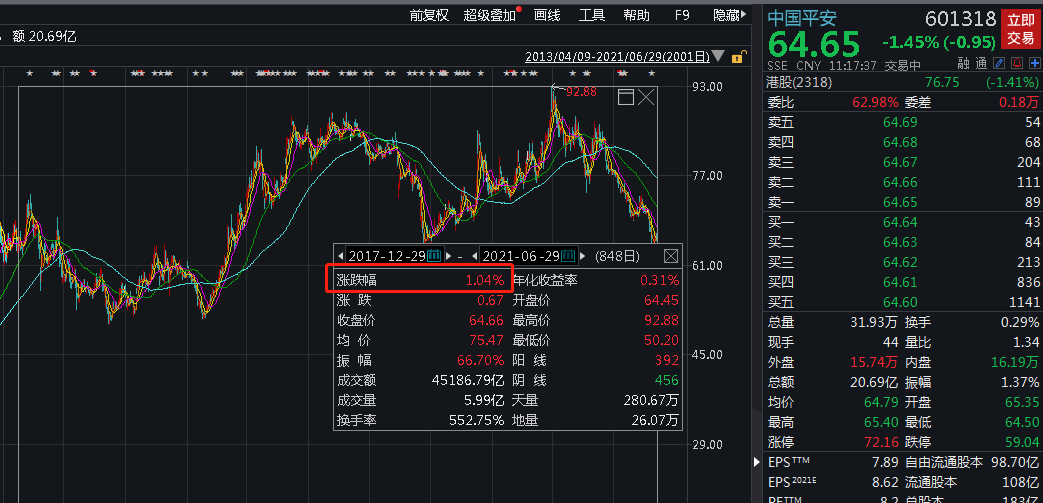Open the start date calendar picker
This screenshot has height=503, width=1043.
click(x=434, y=255)
